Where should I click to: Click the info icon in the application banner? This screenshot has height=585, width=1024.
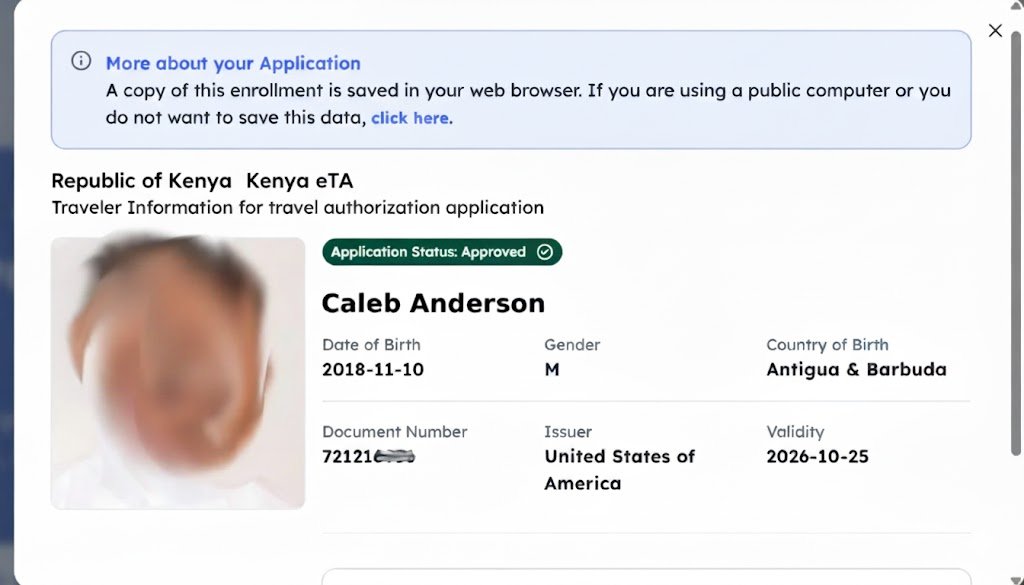click(80, 60)
